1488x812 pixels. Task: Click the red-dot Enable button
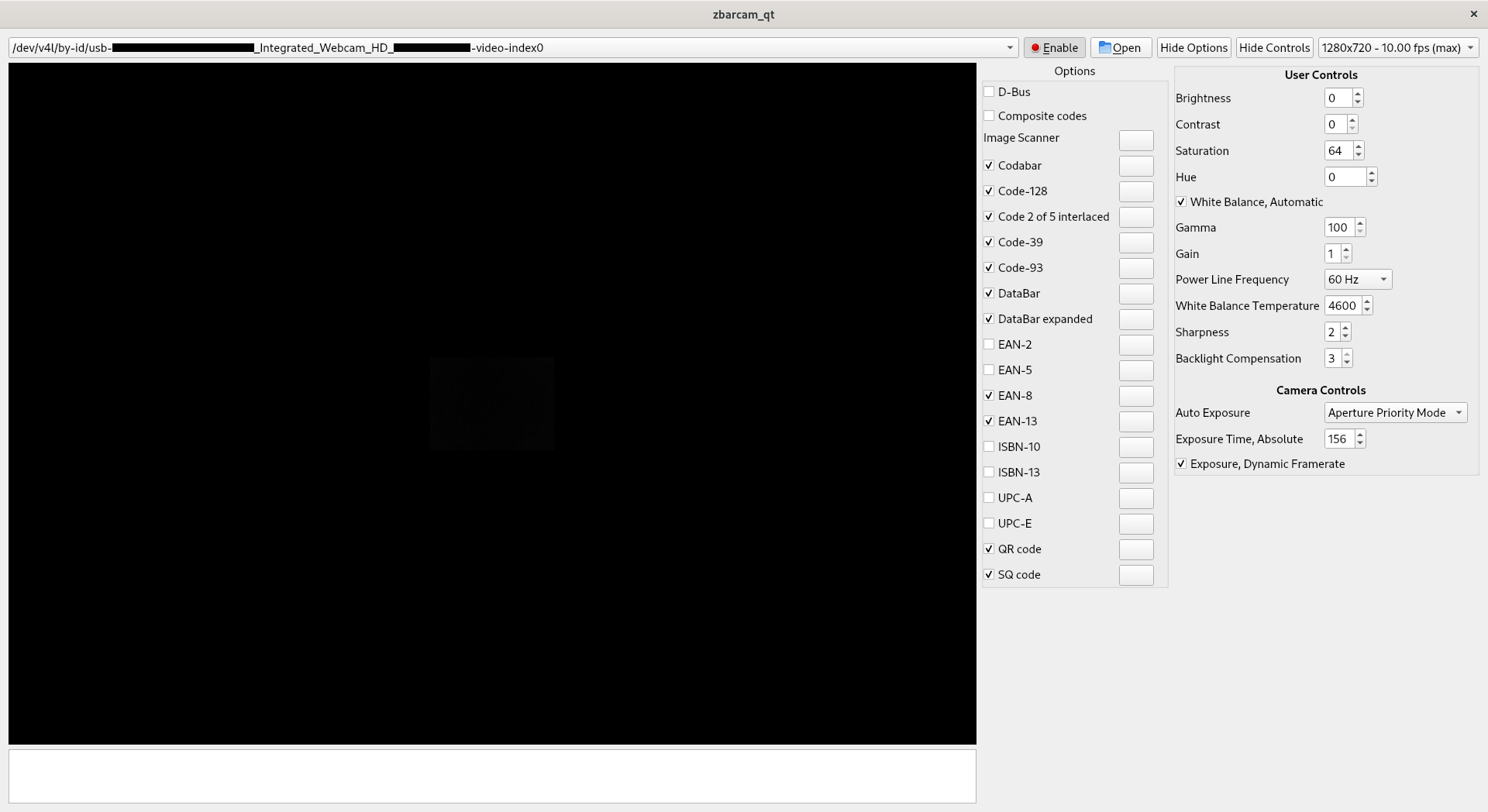point(1054,48)
